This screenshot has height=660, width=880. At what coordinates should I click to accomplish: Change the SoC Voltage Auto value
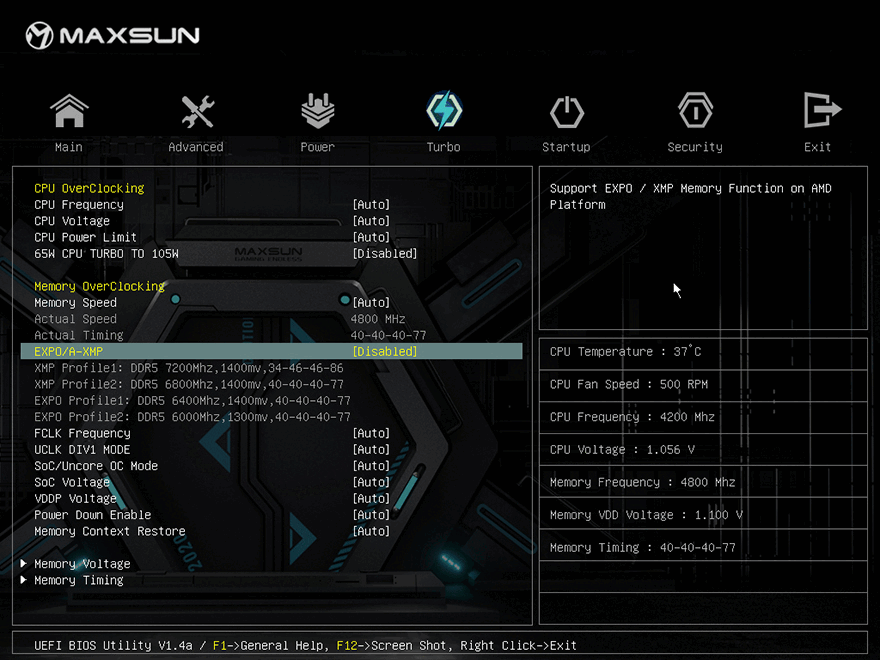[371, 482]
